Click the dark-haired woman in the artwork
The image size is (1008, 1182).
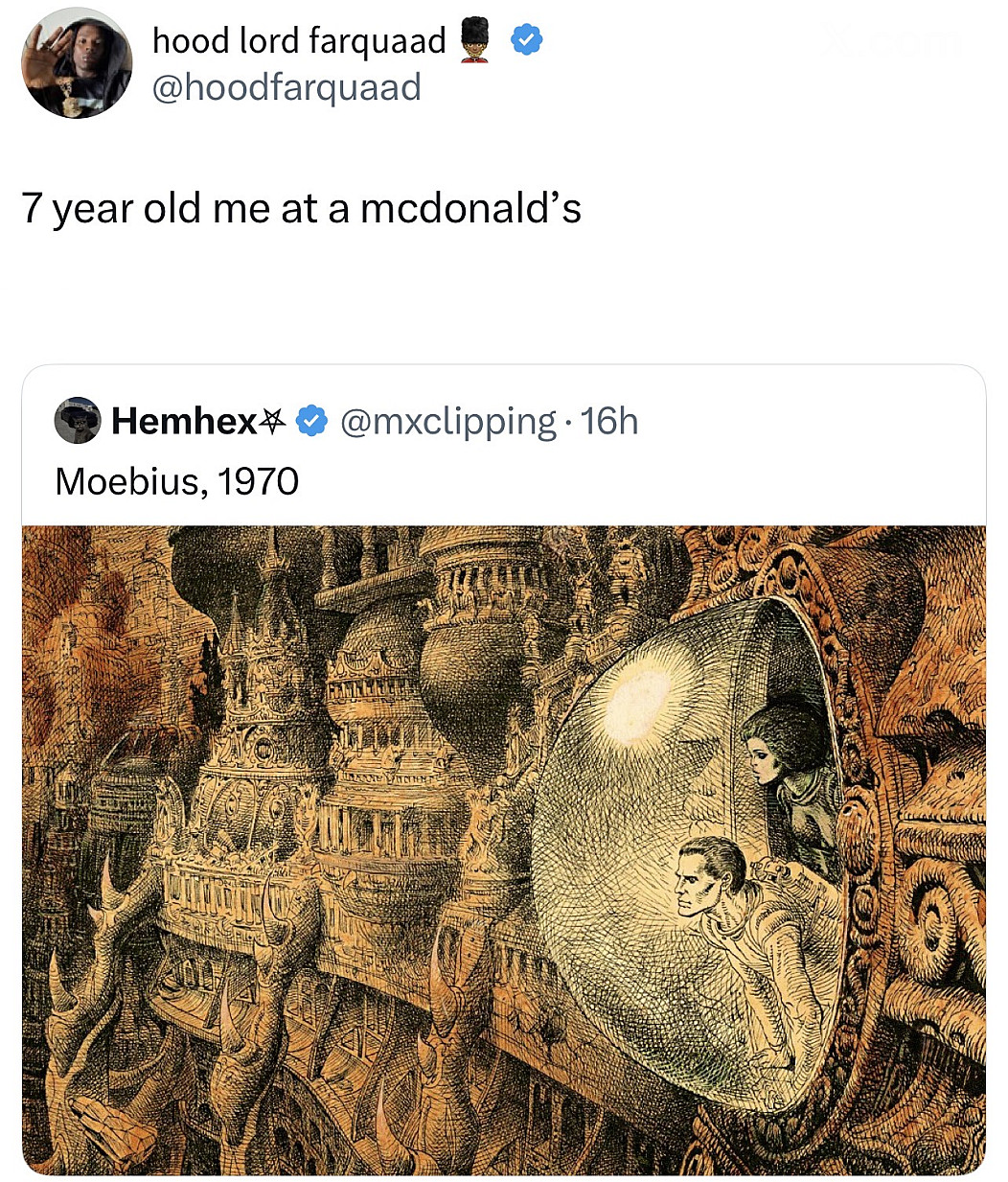pos(784,757)
